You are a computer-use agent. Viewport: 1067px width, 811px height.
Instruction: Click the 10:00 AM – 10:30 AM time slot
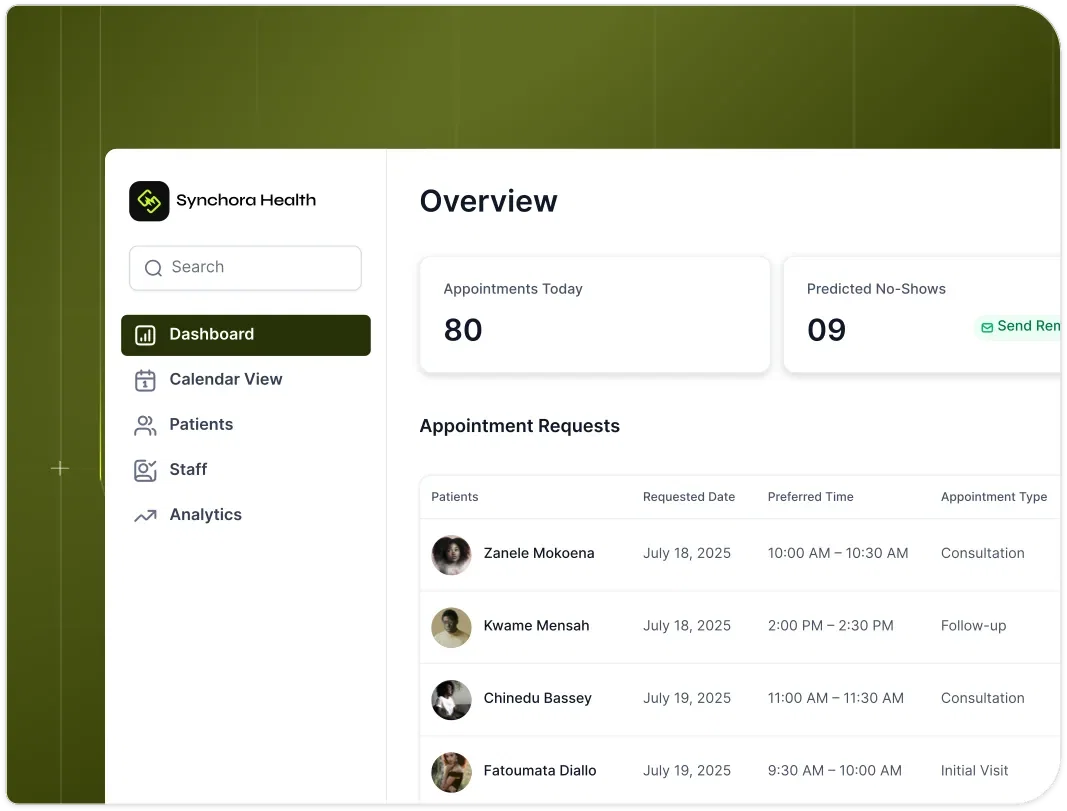pyautogui.click(x=838, y=553)
